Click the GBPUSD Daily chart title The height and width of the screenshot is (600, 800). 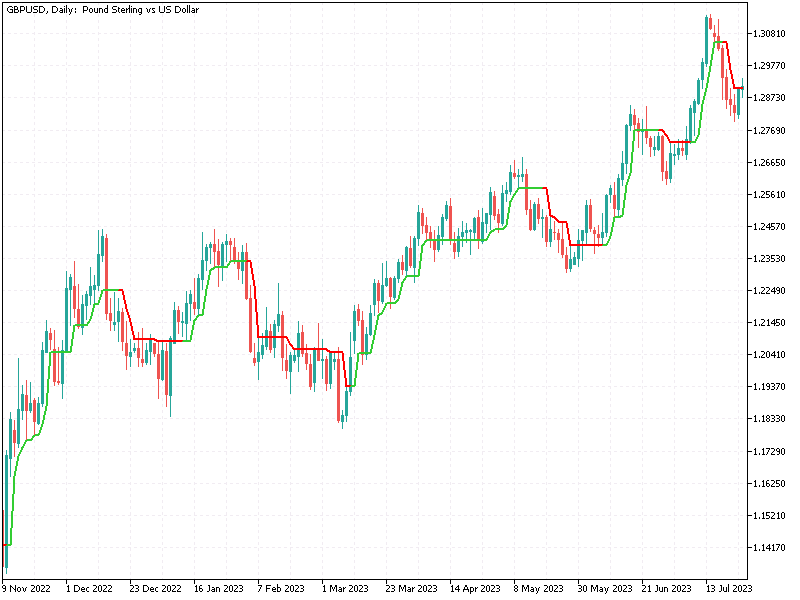[103, 10]
